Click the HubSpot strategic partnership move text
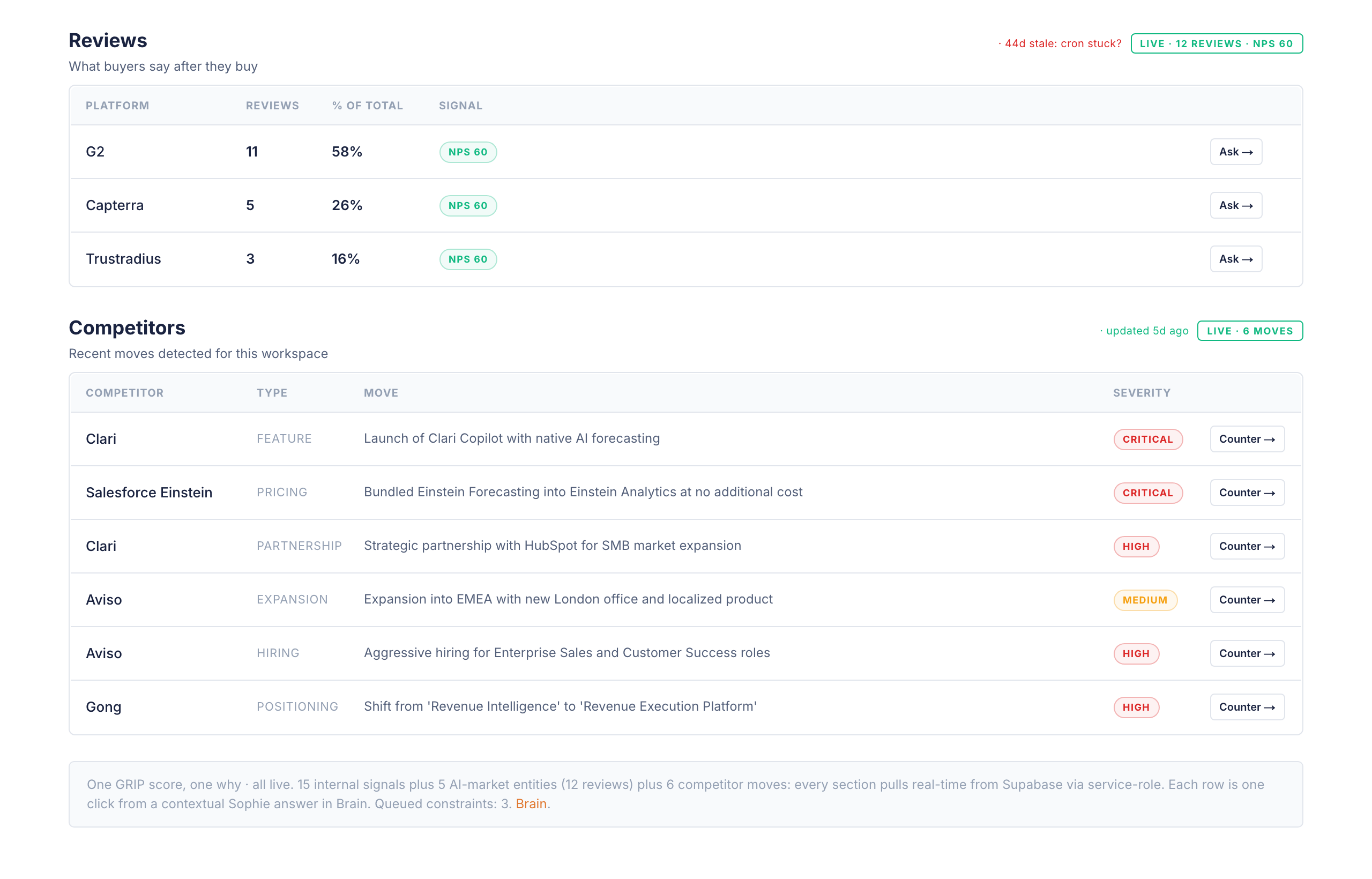This screenshot has height=879, width=1372. 553,546
